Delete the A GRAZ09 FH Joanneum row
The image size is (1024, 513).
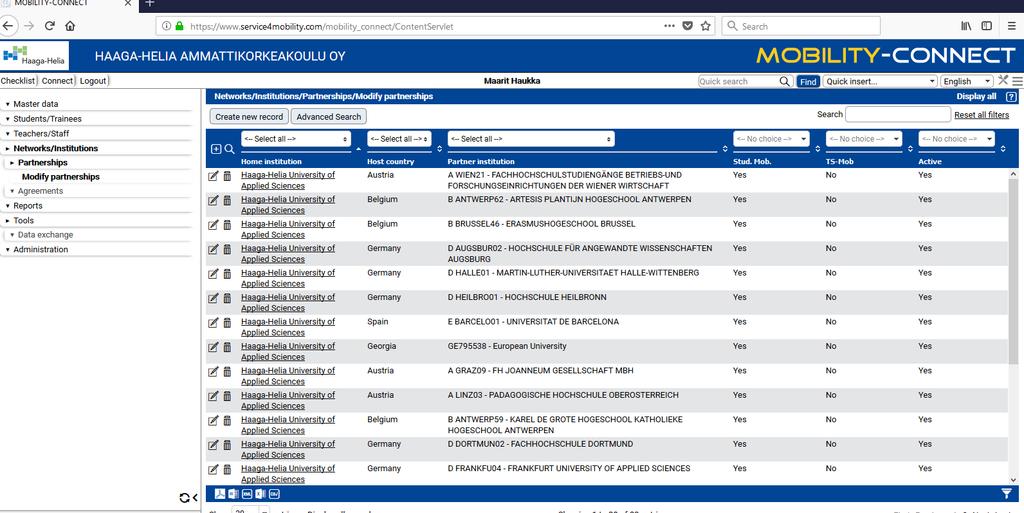pos(227,372)
